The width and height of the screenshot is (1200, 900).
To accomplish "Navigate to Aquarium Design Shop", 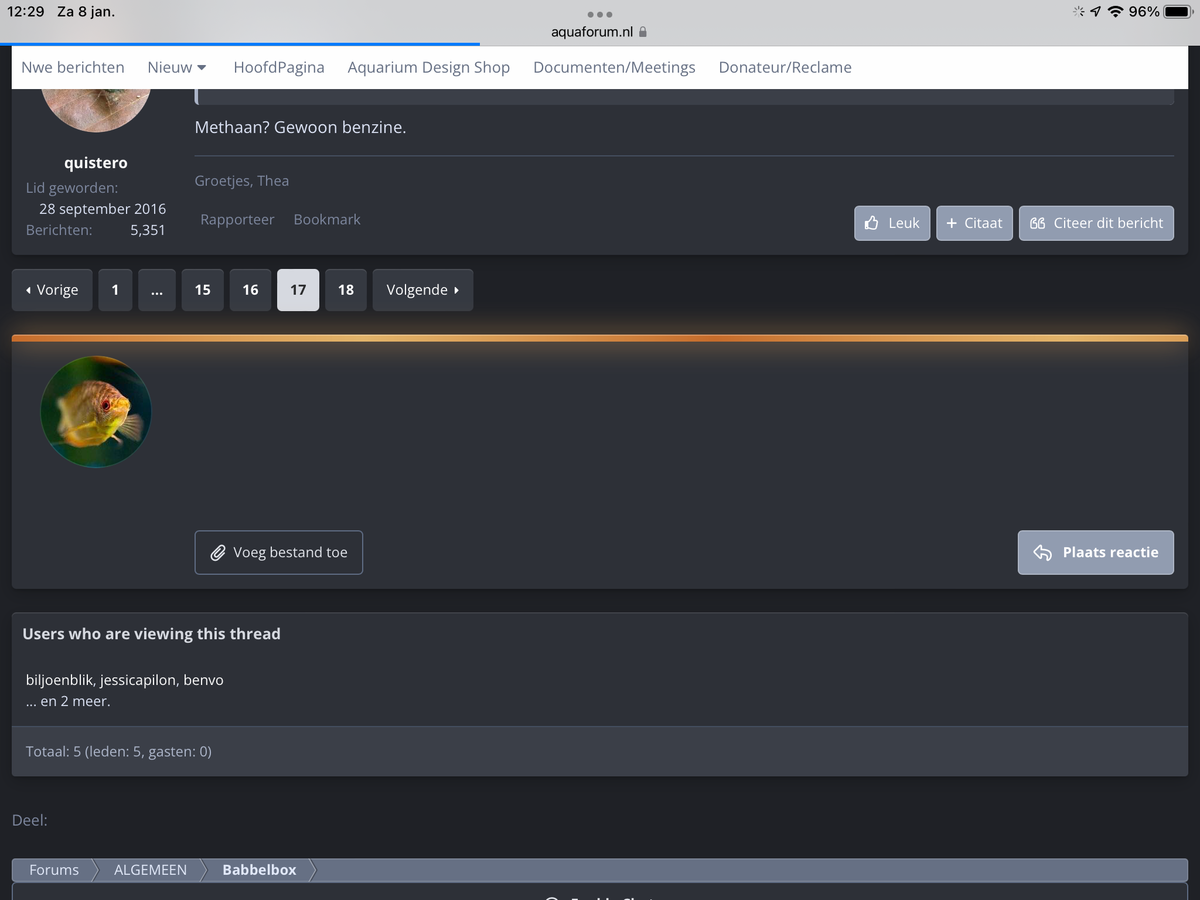I will (428, 67).
